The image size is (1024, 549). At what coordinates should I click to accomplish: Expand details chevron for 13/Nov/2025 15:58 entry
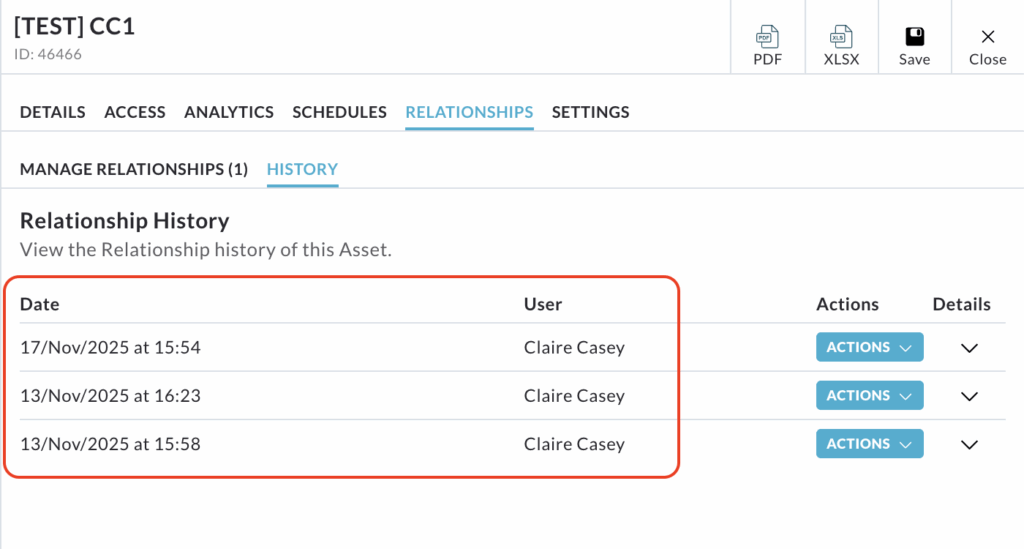coord(968,444)
